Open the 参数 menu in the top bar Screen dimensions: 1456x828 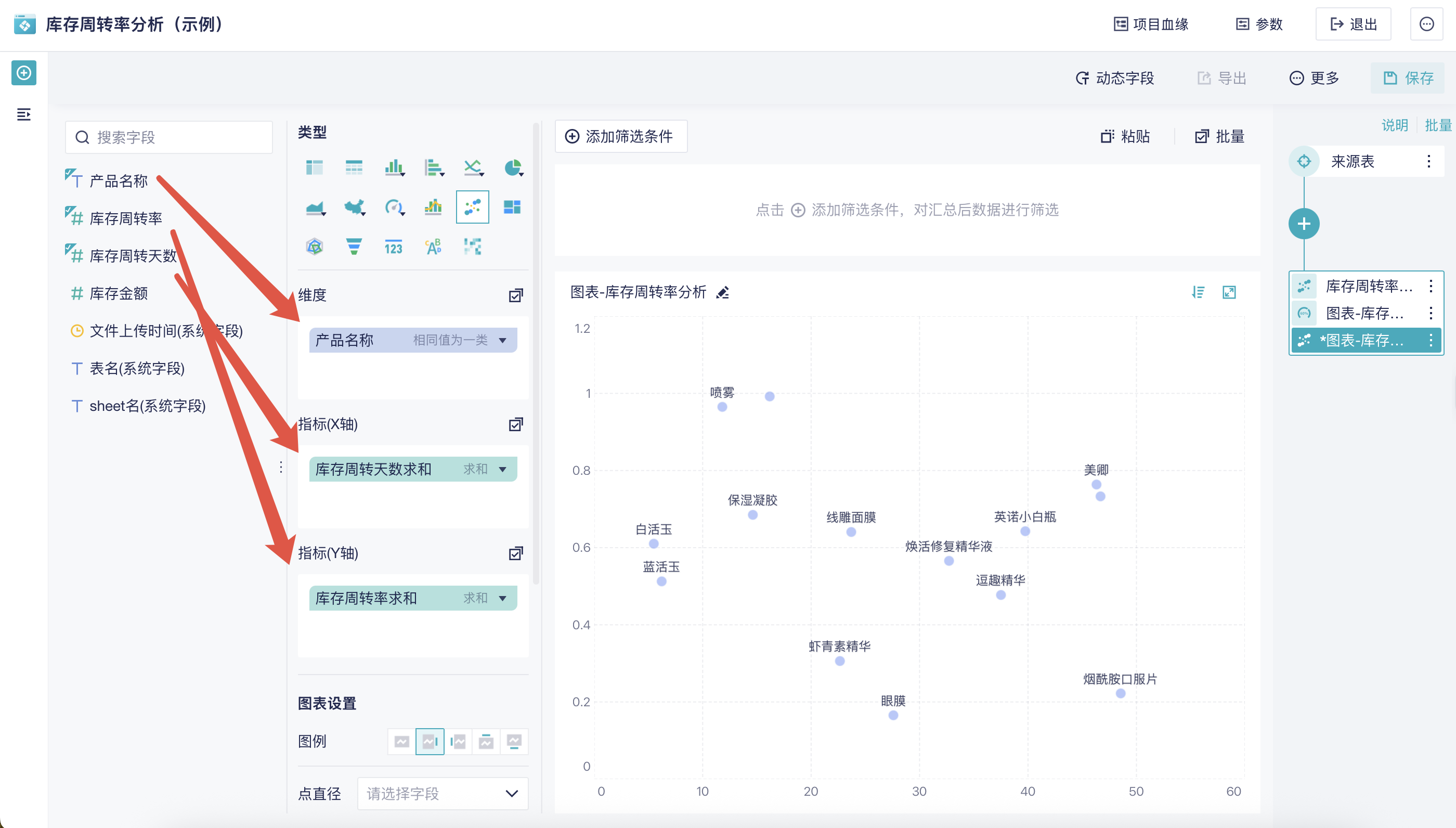(1258, 24)
